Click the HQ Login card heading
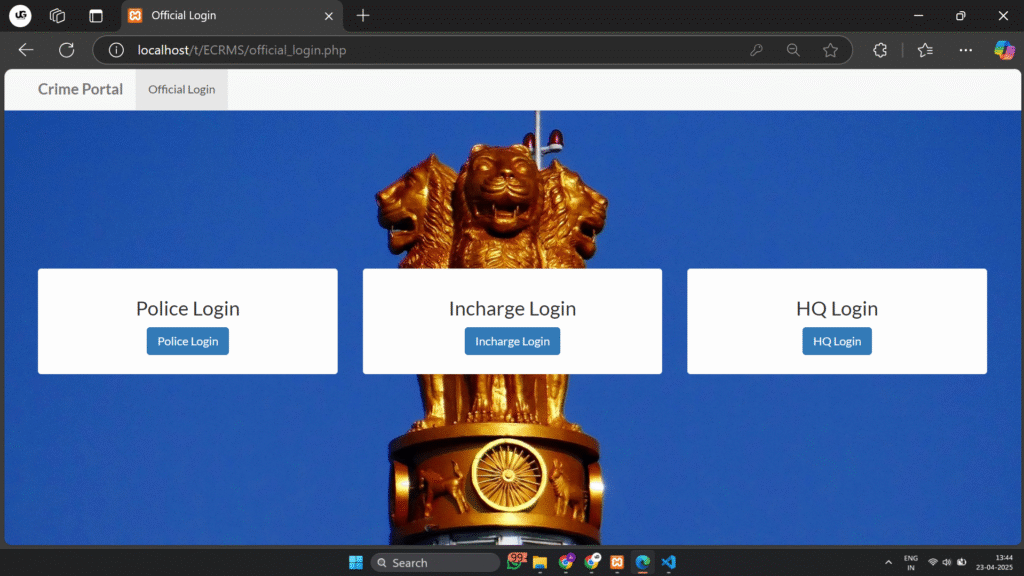 (837, 308)
